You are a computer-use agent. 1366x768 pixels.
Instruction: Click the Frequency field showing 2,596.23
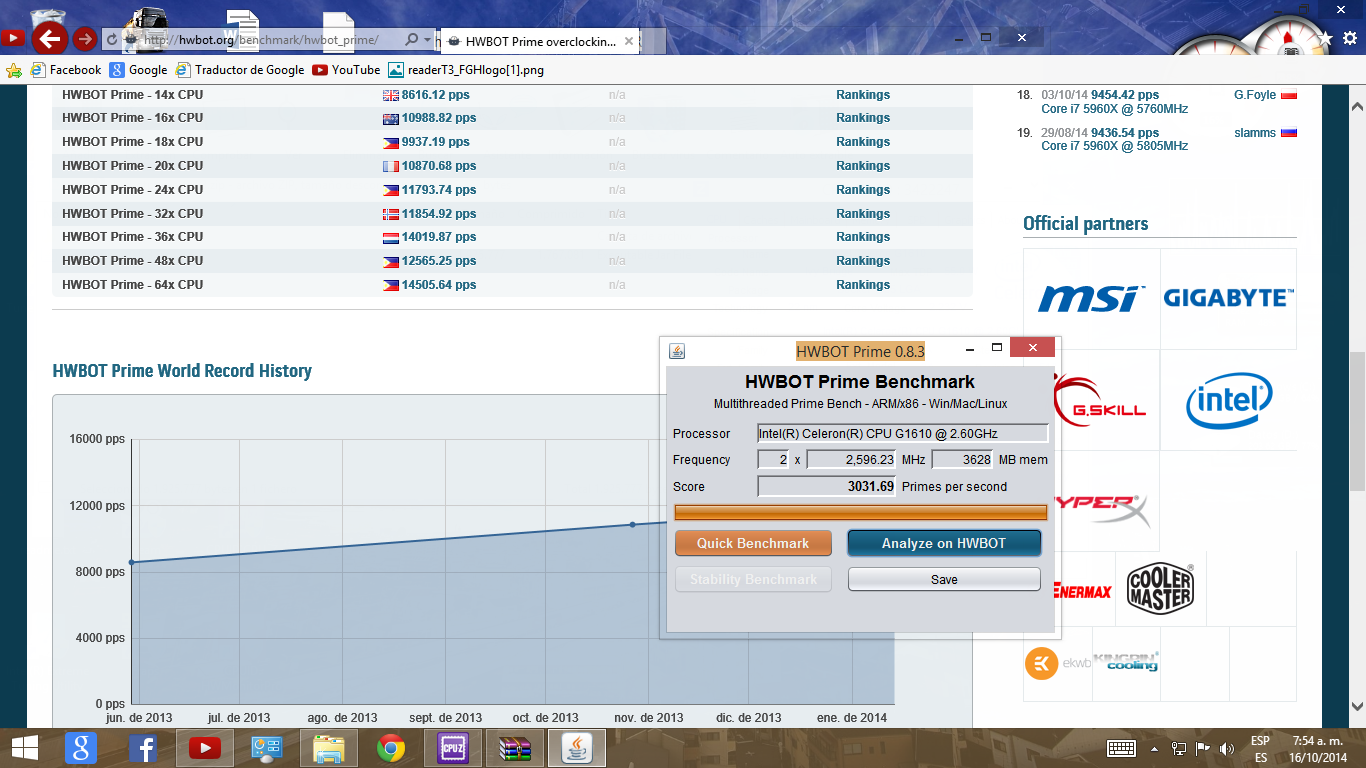(851, 460)
